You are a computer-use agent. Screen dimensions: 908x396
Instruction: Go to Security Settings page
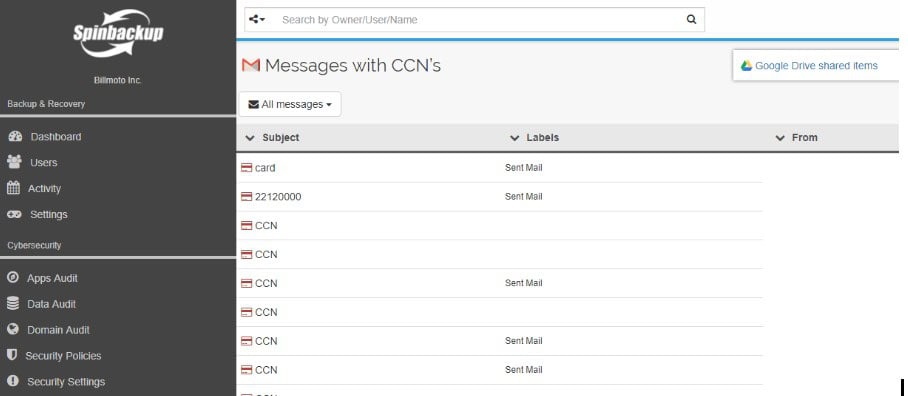66,382
